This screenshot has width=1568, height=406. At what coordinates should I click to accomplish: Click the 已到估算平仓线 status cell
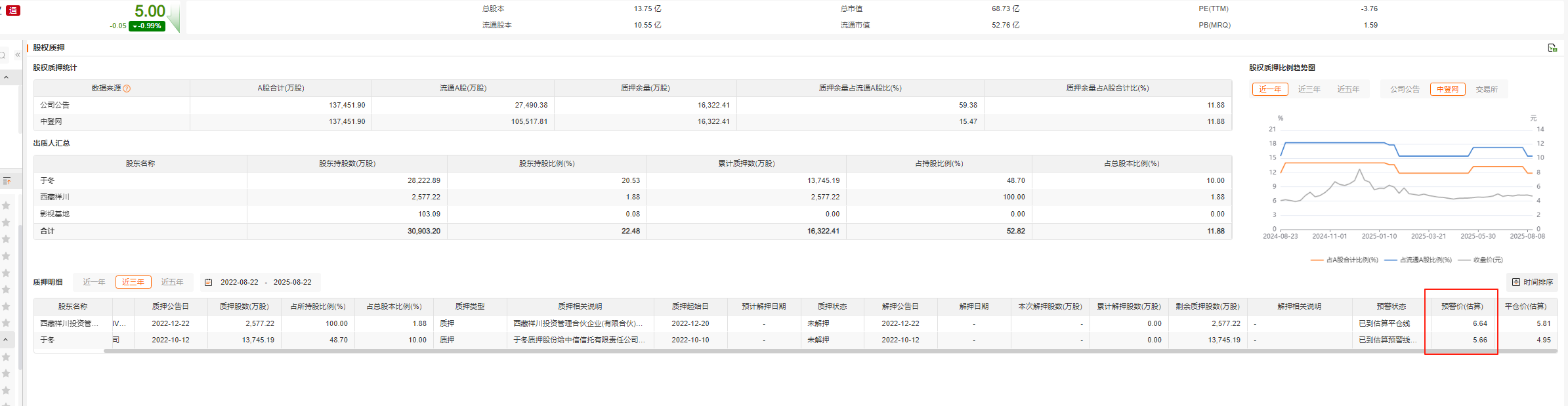1384,323
